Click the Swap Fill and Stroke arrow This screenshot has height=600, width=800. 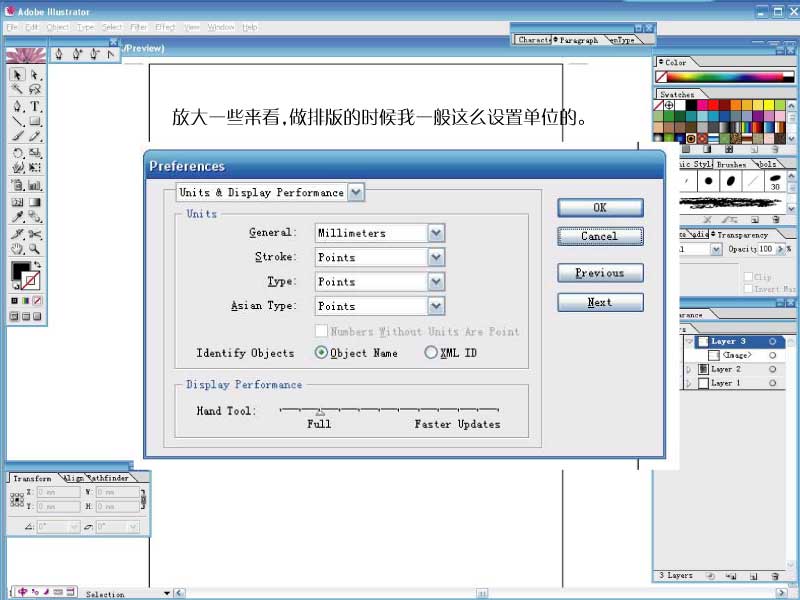(x=37, y=264)
